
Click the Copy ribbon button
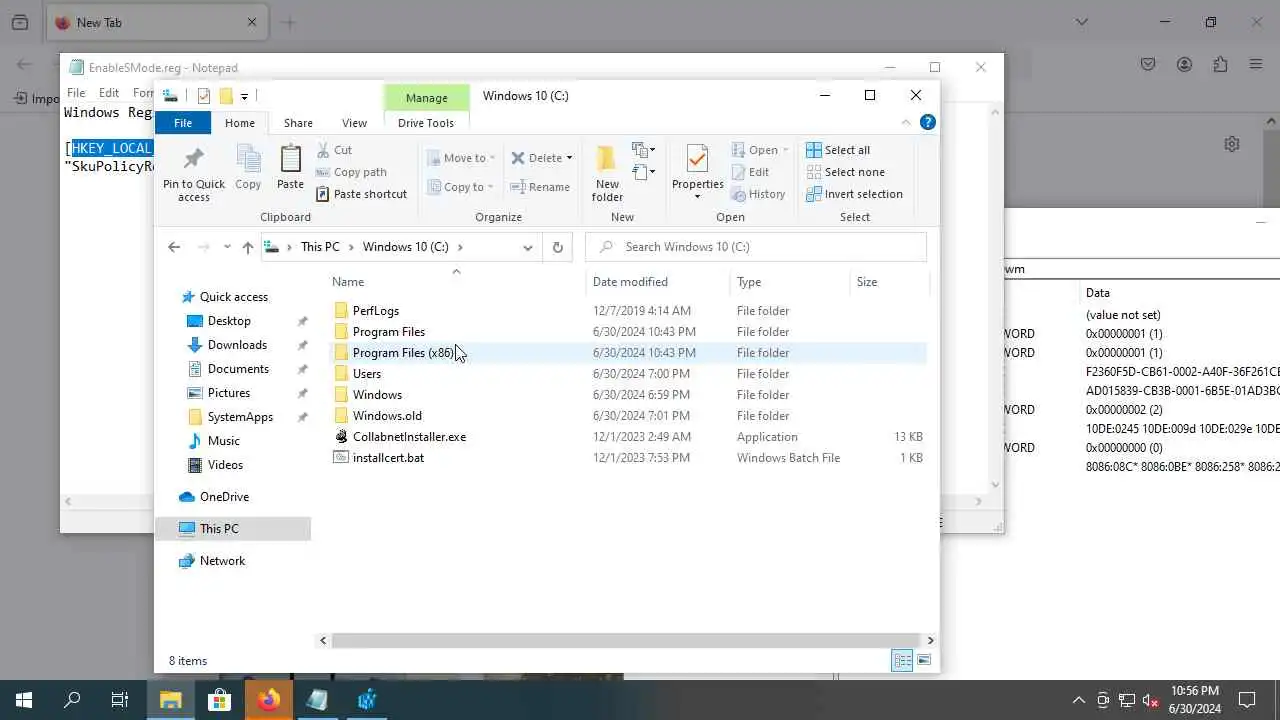[x=248, y=167]
